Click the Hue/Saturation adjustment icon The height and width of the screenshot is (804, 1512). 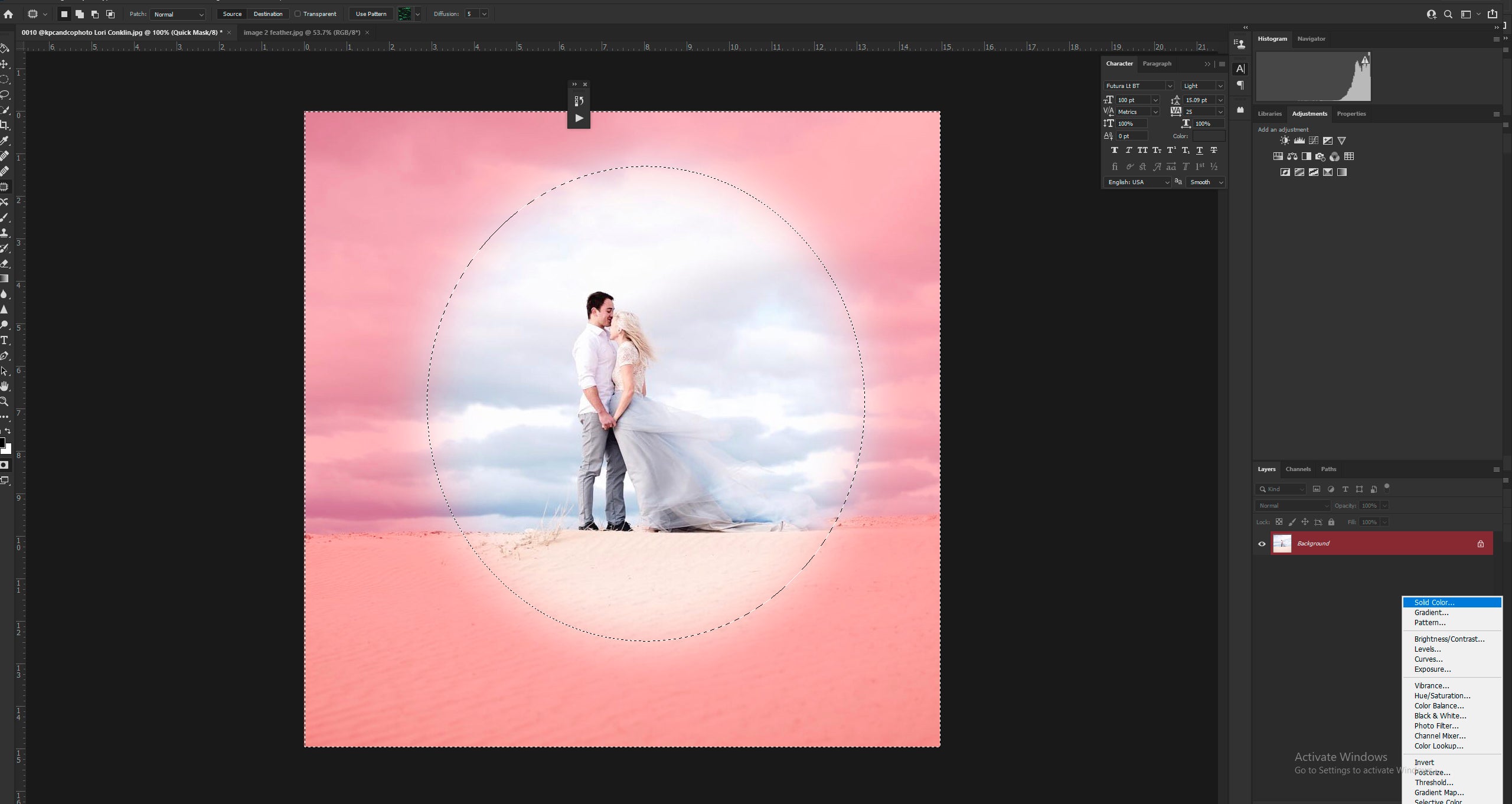coord(1278,156)
